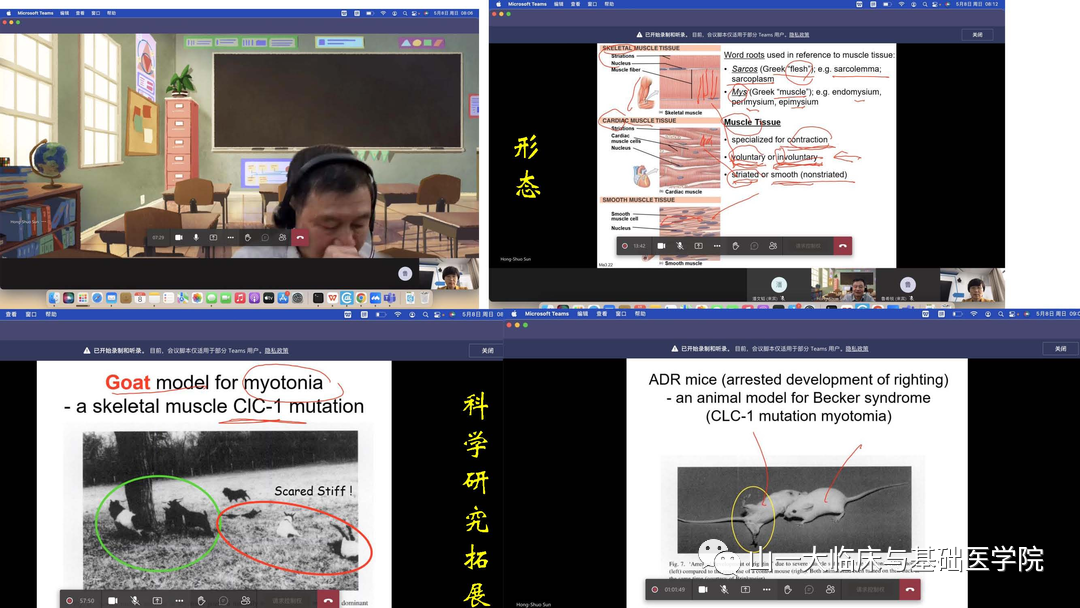The width and height of the screenshot is (1080, 608).
Task: Toggle camera in the classroom video call
Action: coord(179,238)
